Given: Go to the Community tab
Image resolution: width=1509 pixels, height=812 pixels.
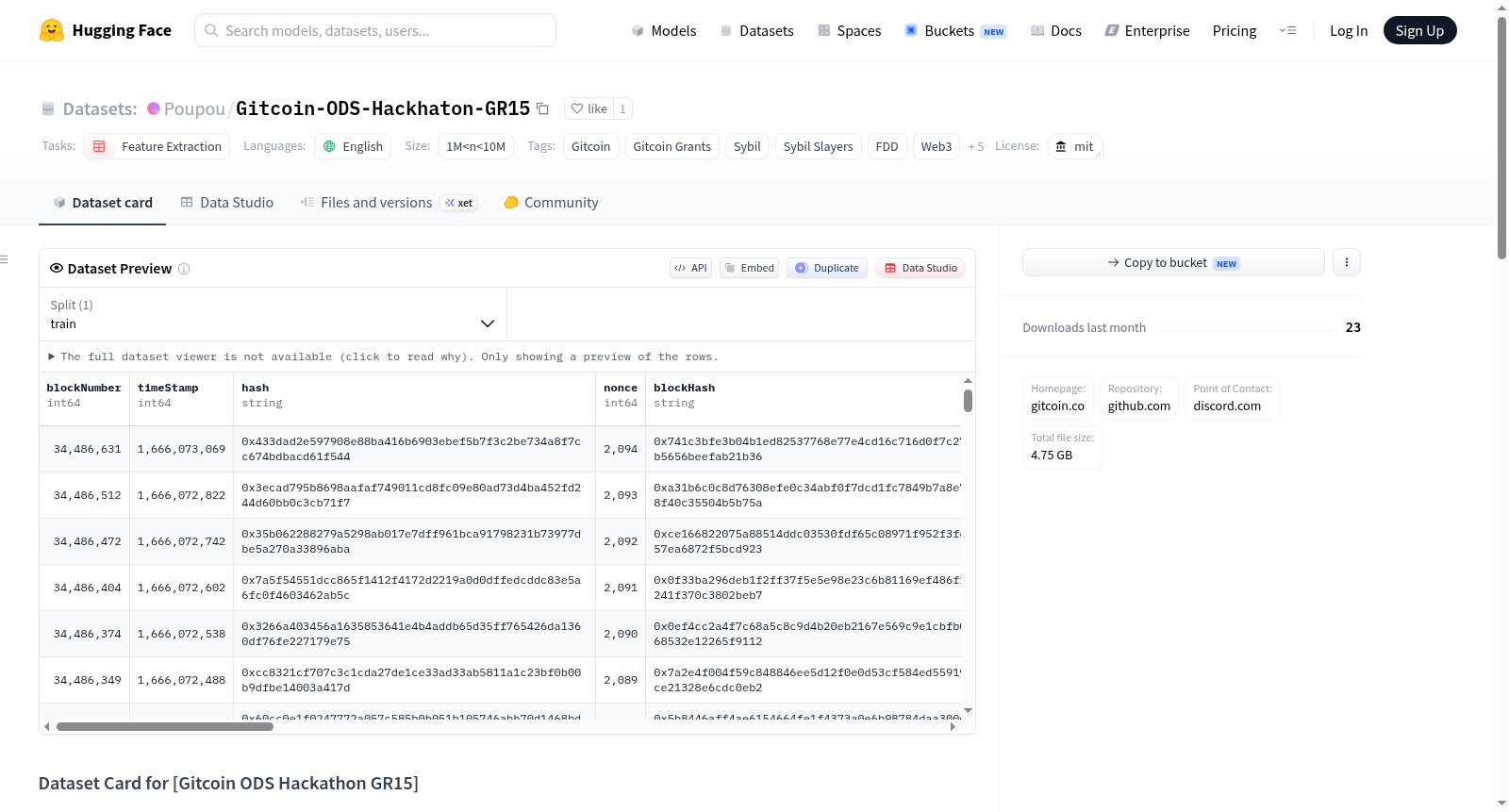Looking at the screenshot, I should (551, 203).
